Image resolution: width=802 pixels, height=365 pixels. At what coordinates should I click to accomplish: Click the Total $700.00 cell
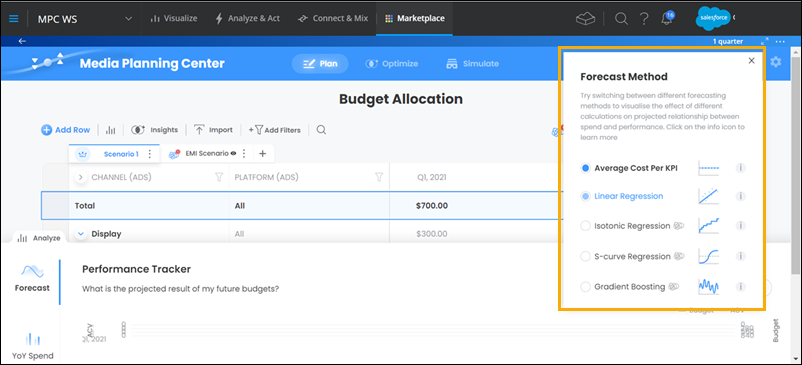432,206
